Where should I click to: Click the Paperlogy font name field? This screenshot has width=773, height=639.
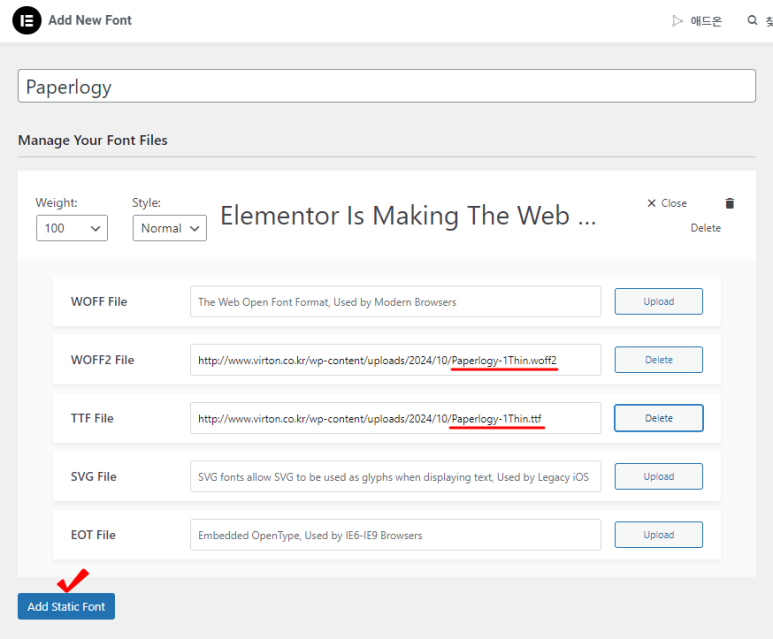386,86
